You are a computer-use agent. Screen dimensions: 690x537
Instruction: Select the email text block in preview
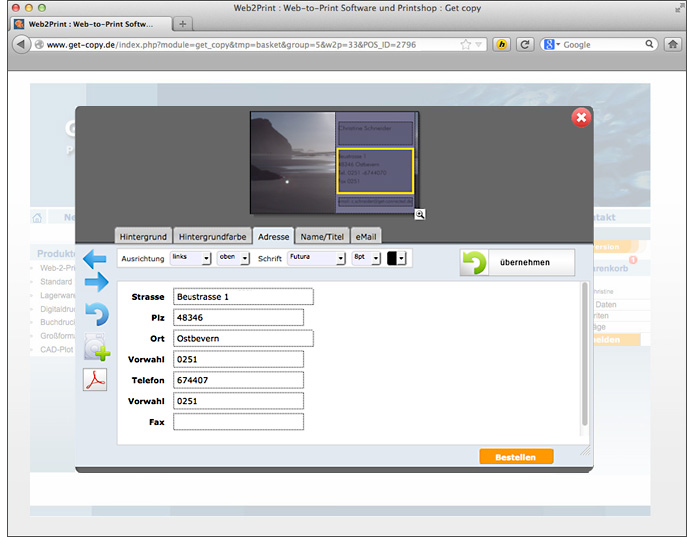tap(375, 202)
